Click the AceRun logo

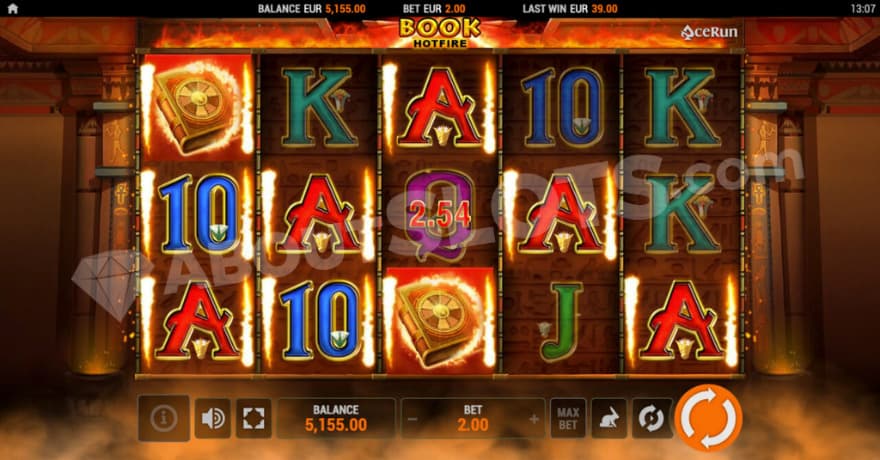pyautogui.click(x=709, y=33)
